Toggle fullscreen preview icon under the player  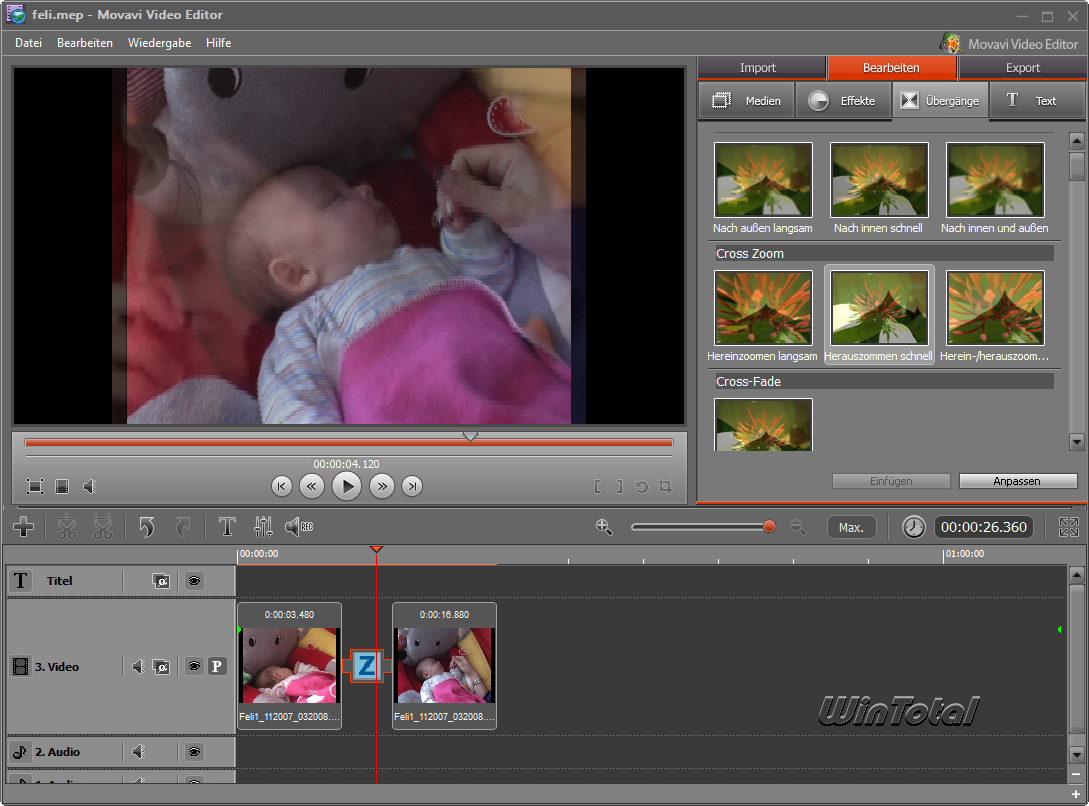(35, 486)
